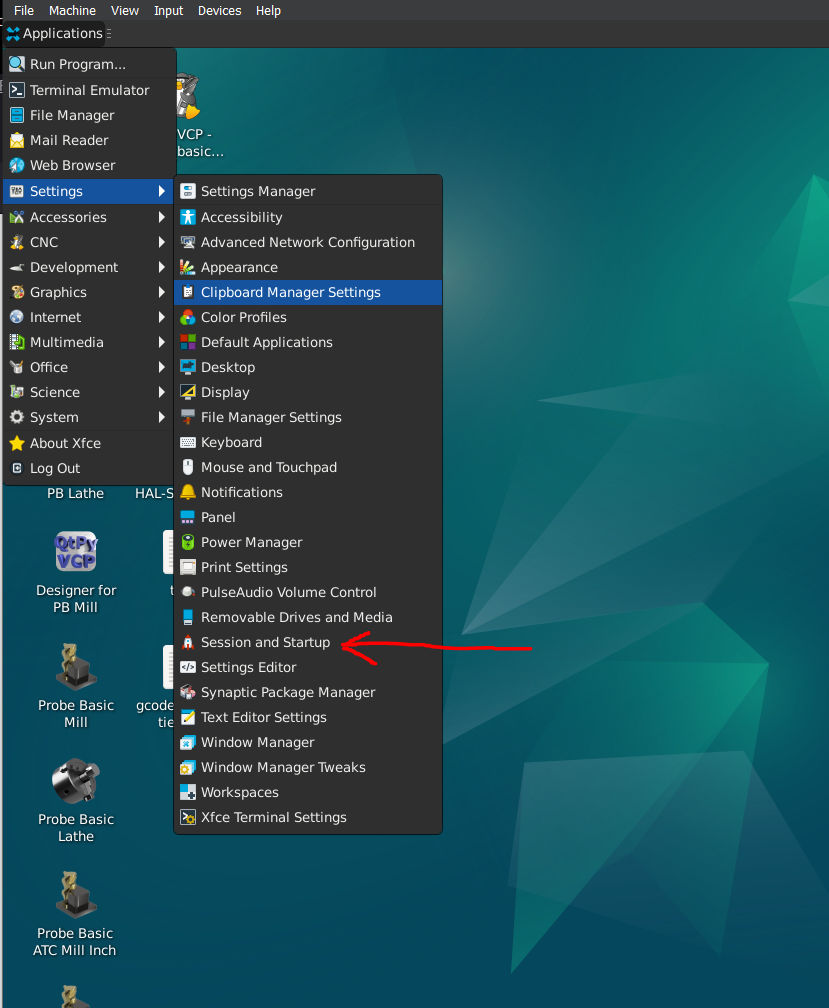Select the Window Manager Tweaks entry

pyautogui.click(x=308, y=768)
